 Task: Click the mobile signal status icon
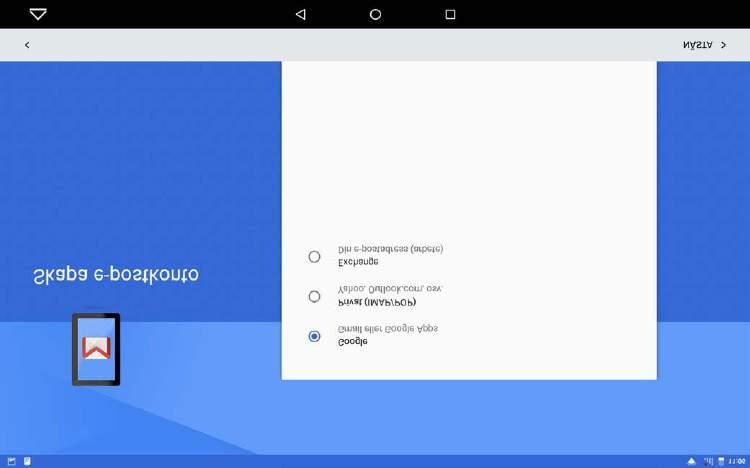(x=708, y=461)
